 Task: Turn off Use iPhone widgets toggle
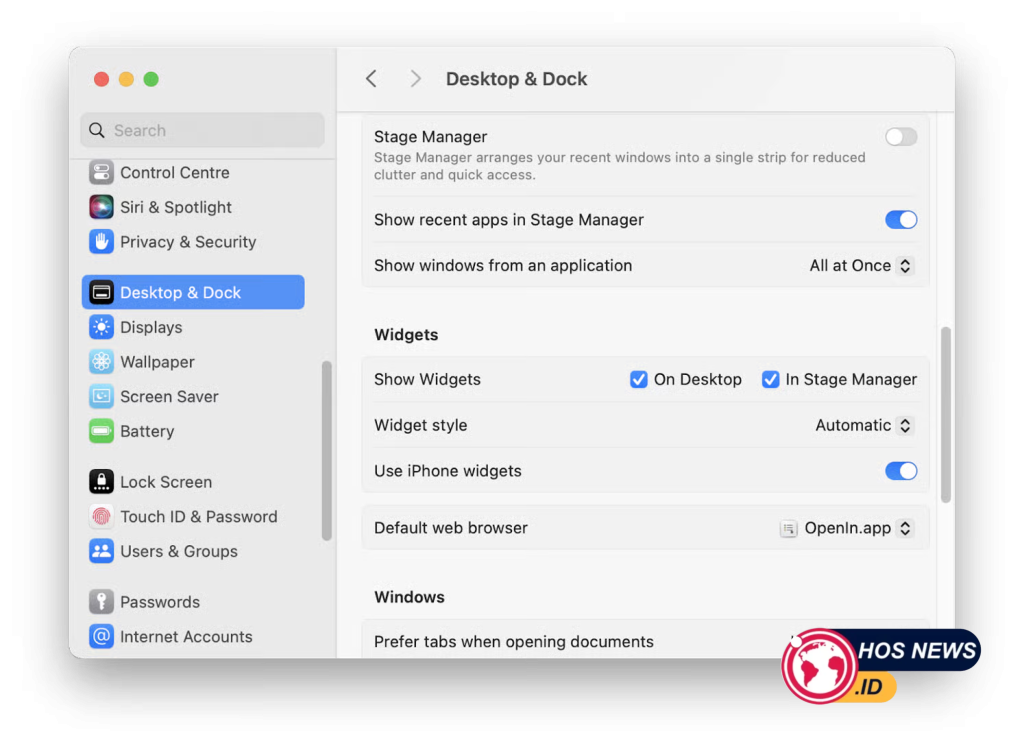pos(901,471)
